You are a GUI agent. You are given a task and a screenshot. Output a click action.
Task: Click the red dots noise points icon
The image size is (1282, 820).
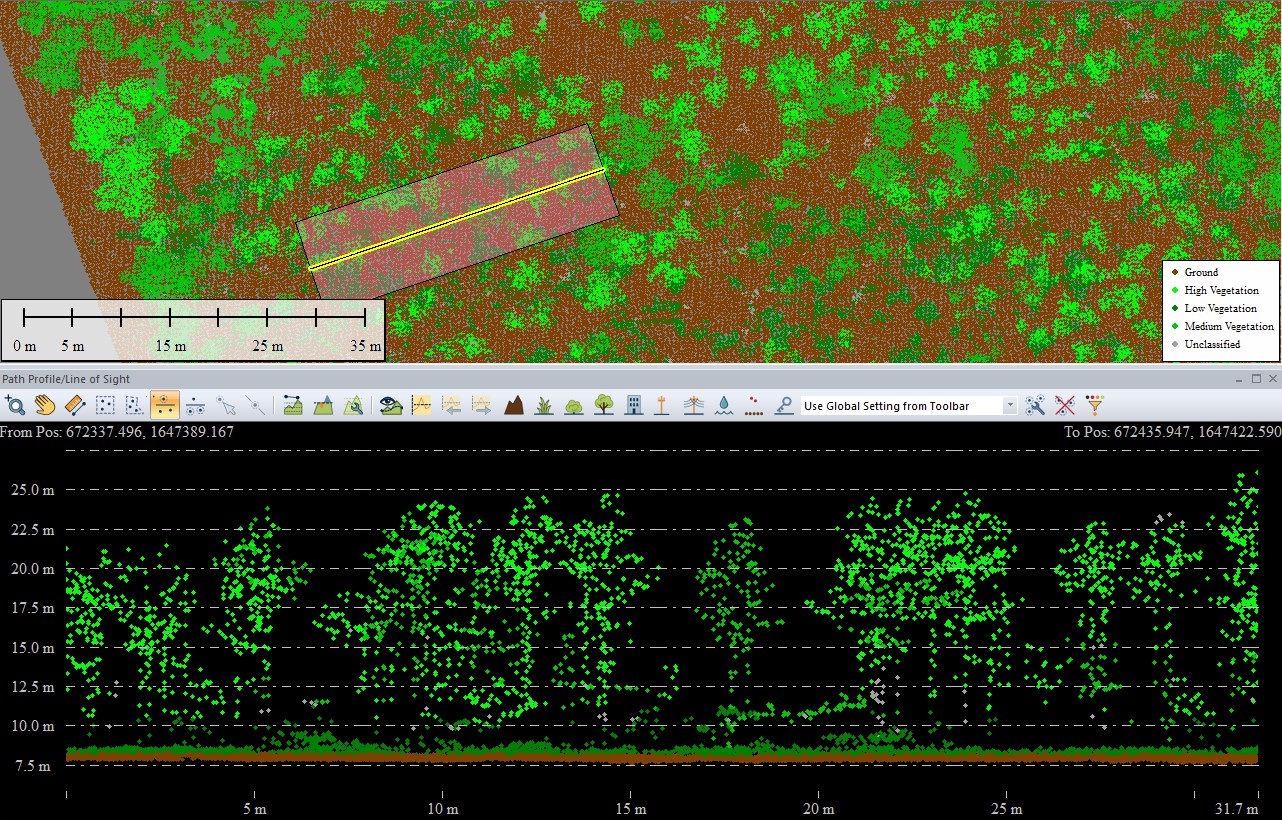(x=754, y=405)
